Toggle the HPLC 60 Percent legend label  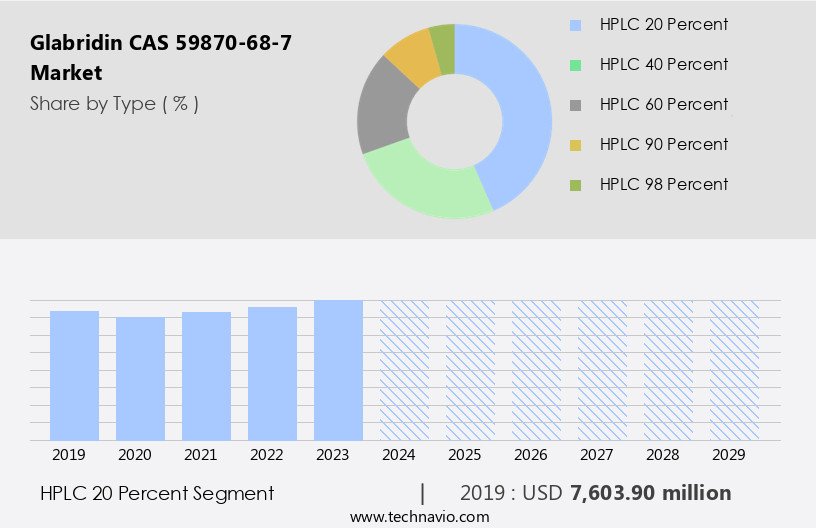(663, 105)
